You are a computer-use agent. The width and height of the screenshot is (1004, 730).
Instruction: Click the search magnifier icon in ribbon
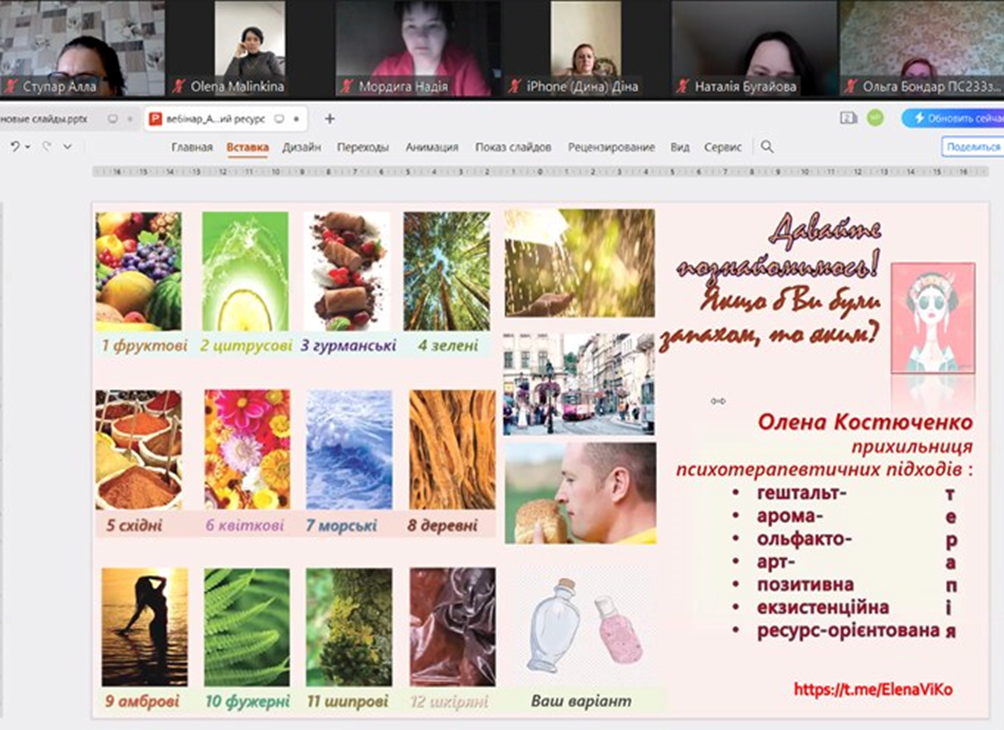click(767, 147)
